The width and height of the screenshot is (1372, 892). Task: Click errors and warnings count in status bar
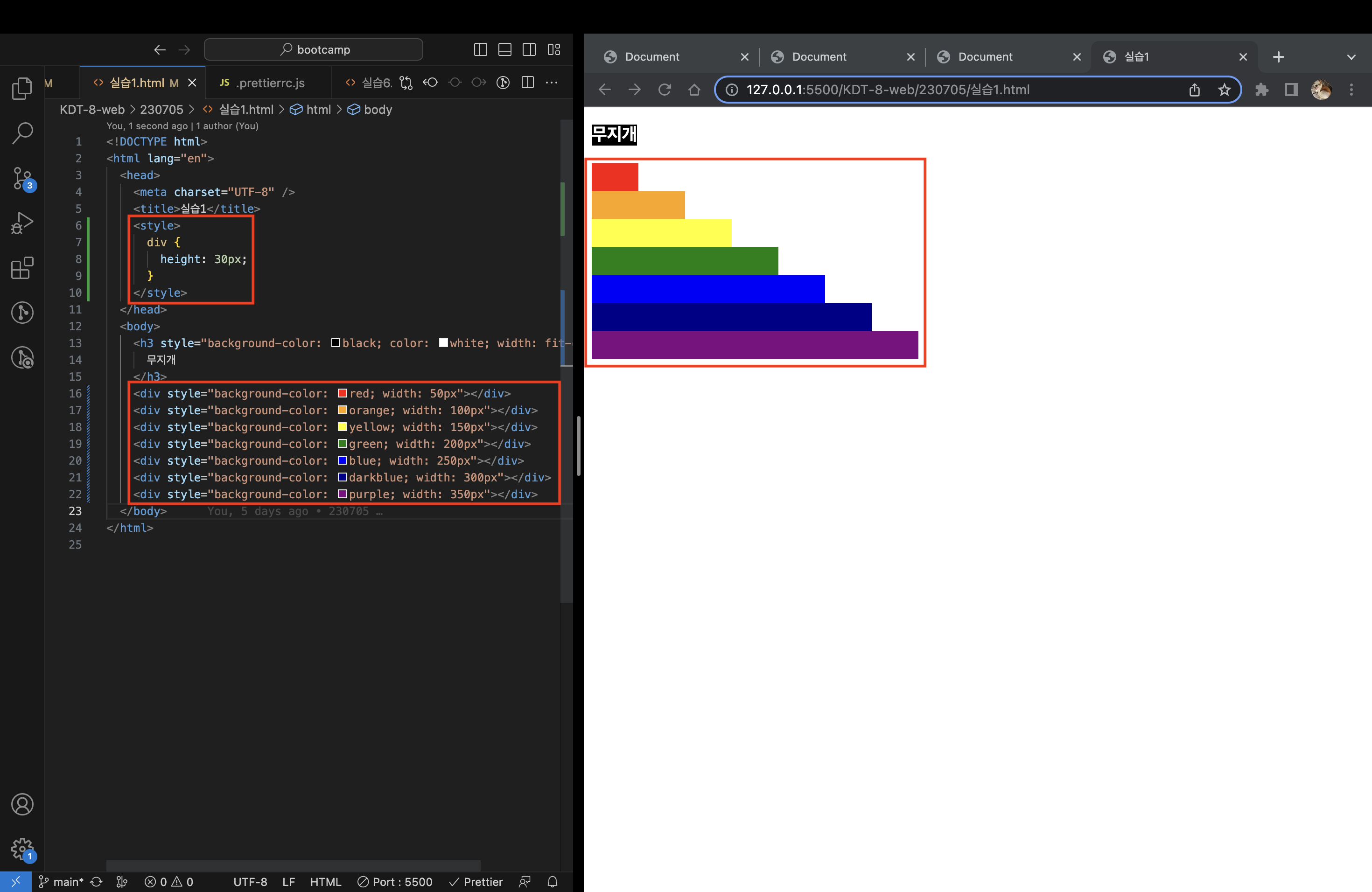(169, 882)
